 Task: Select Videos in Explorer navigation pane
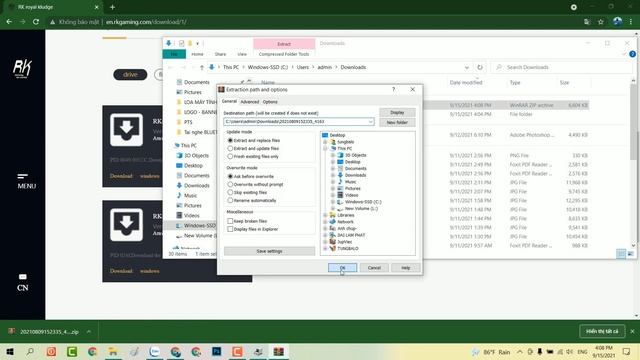tap(191, 216)
